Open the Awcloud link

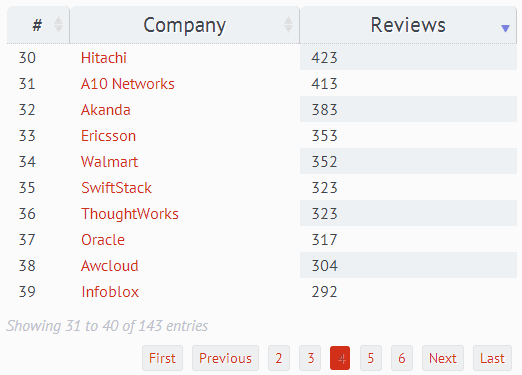coord(110,266)
